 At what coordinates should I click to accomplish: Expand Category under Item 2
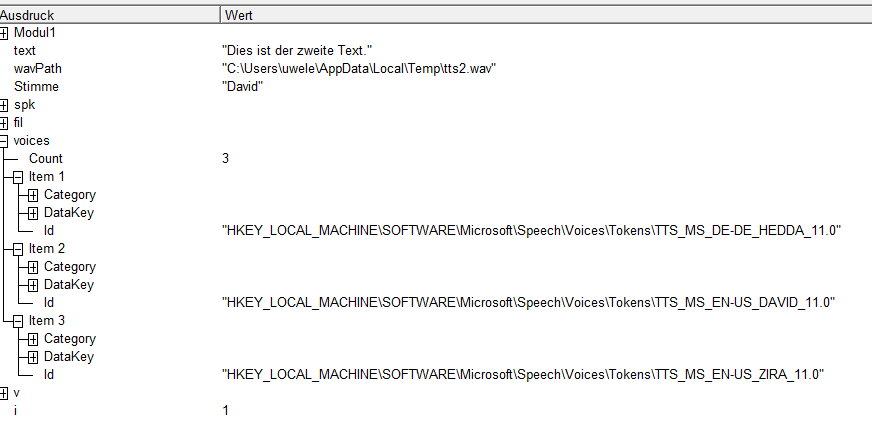pyautogui.click(x=33, y=267)
